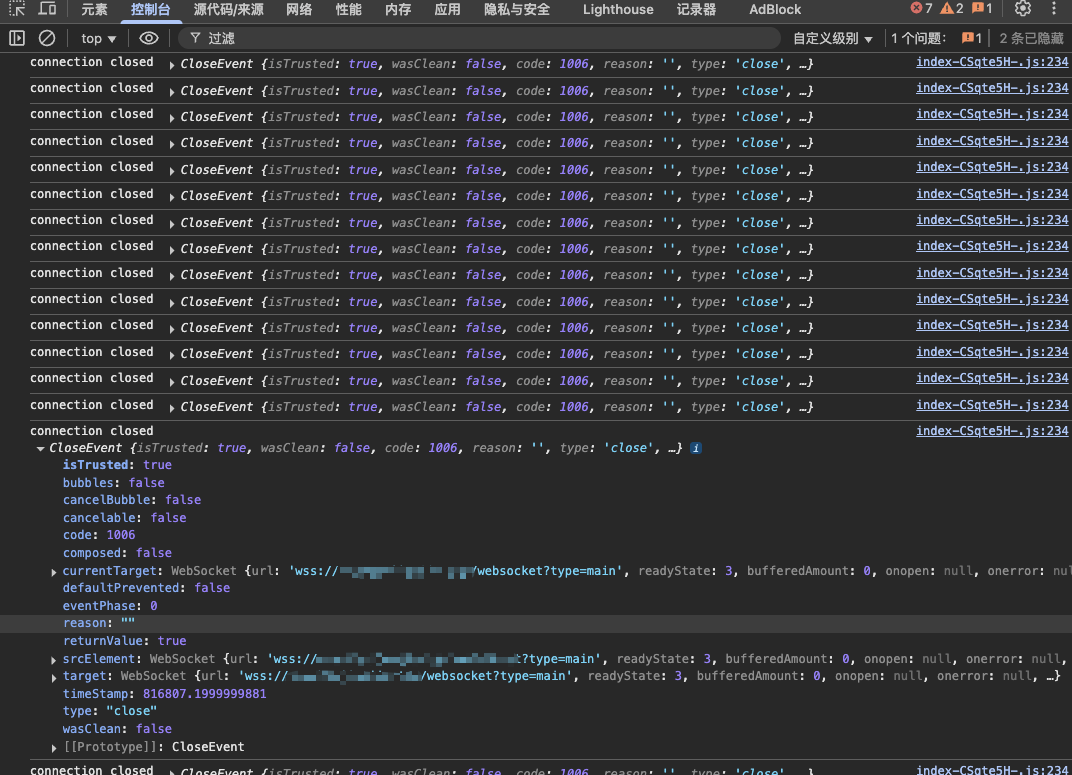Click the defaultPrevented: false property
The width and height of the screenshot is (1072, 775).
[146, 588]
